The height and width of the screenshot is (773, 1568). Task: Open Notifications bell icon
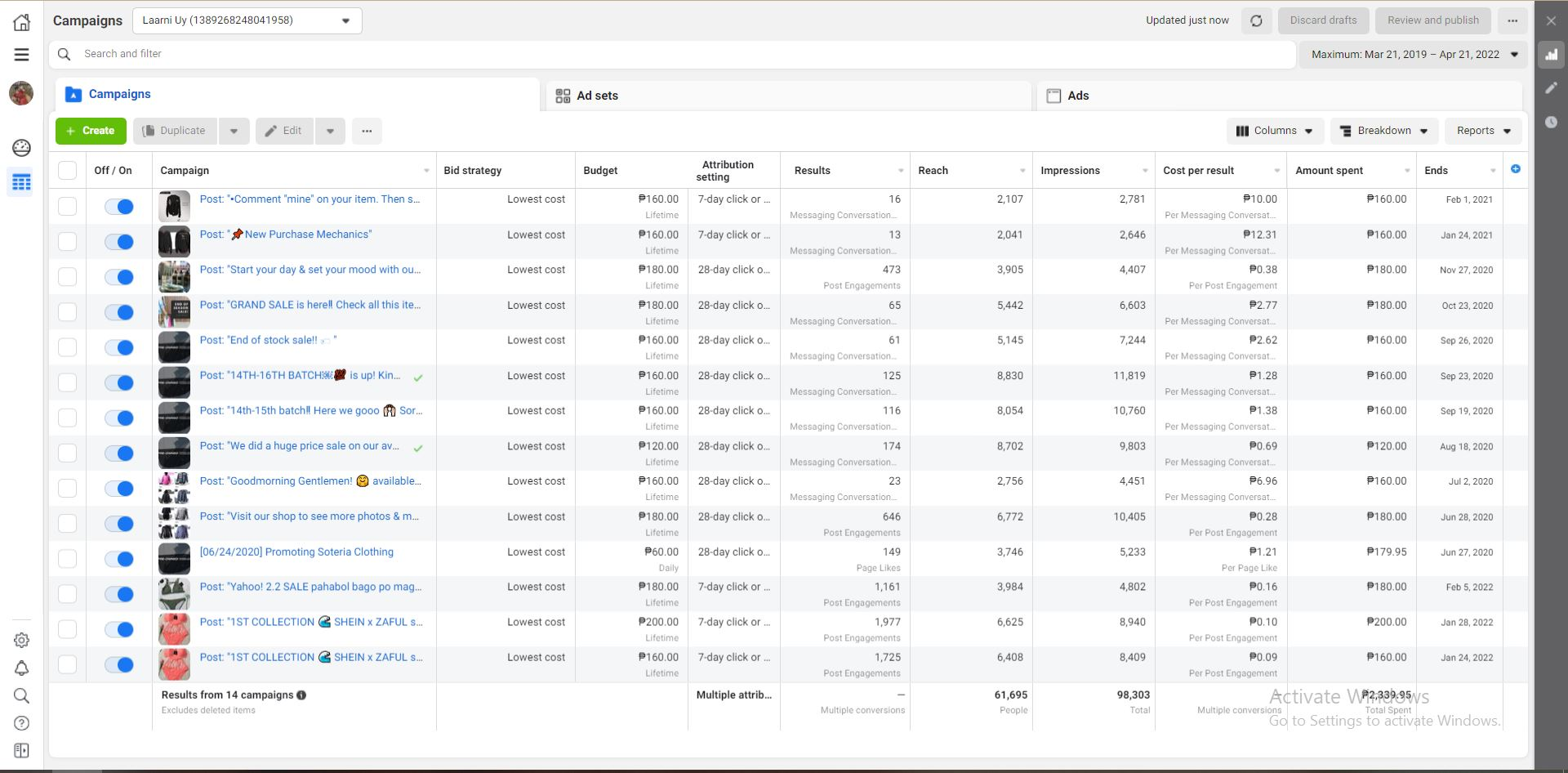(x=22, y=668)
